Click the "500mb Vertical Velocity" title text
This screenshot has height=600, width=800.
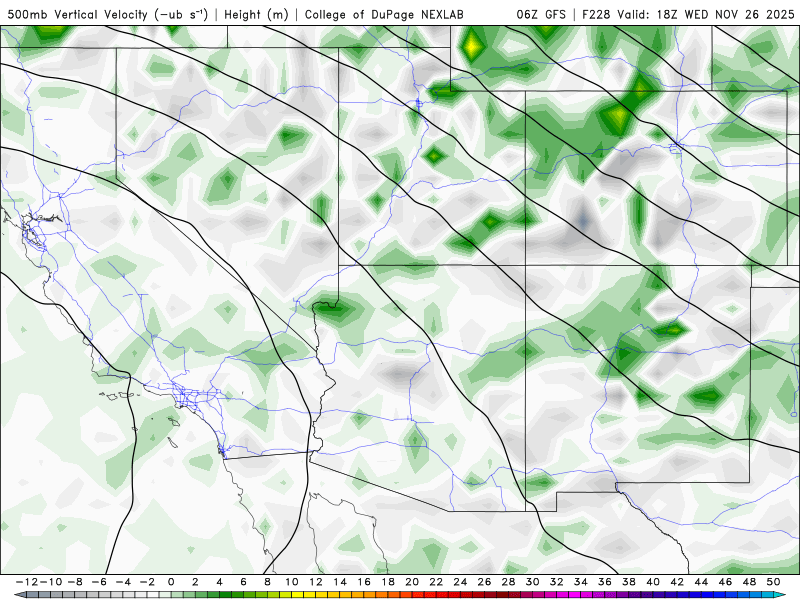pyautogui.click(x=78, y=15)
